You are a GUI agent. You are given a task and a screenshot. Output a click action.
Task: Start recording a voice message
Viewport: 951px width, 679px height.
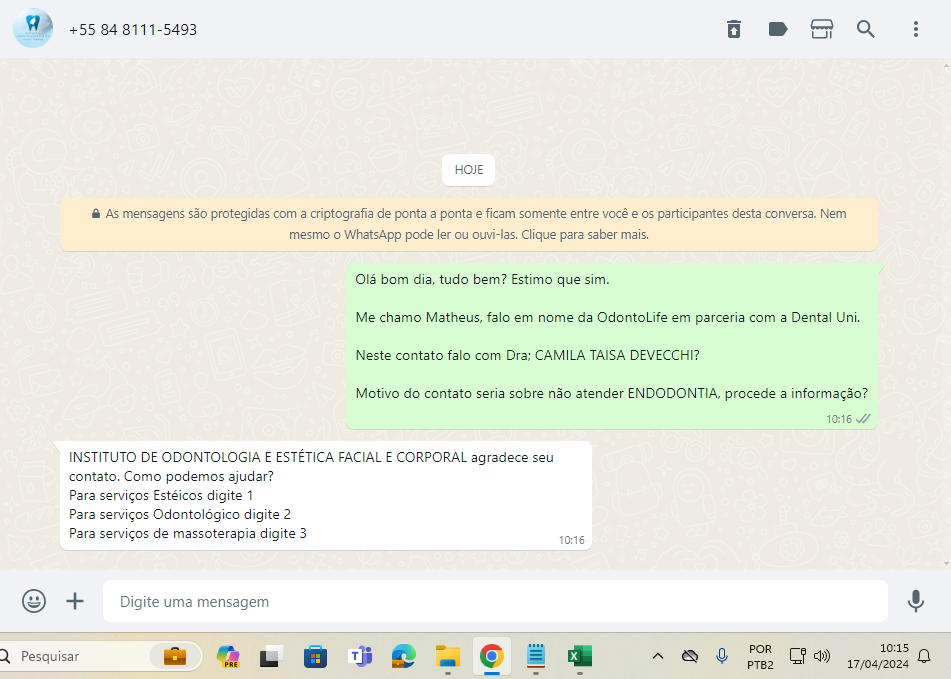tap(916, 601)
